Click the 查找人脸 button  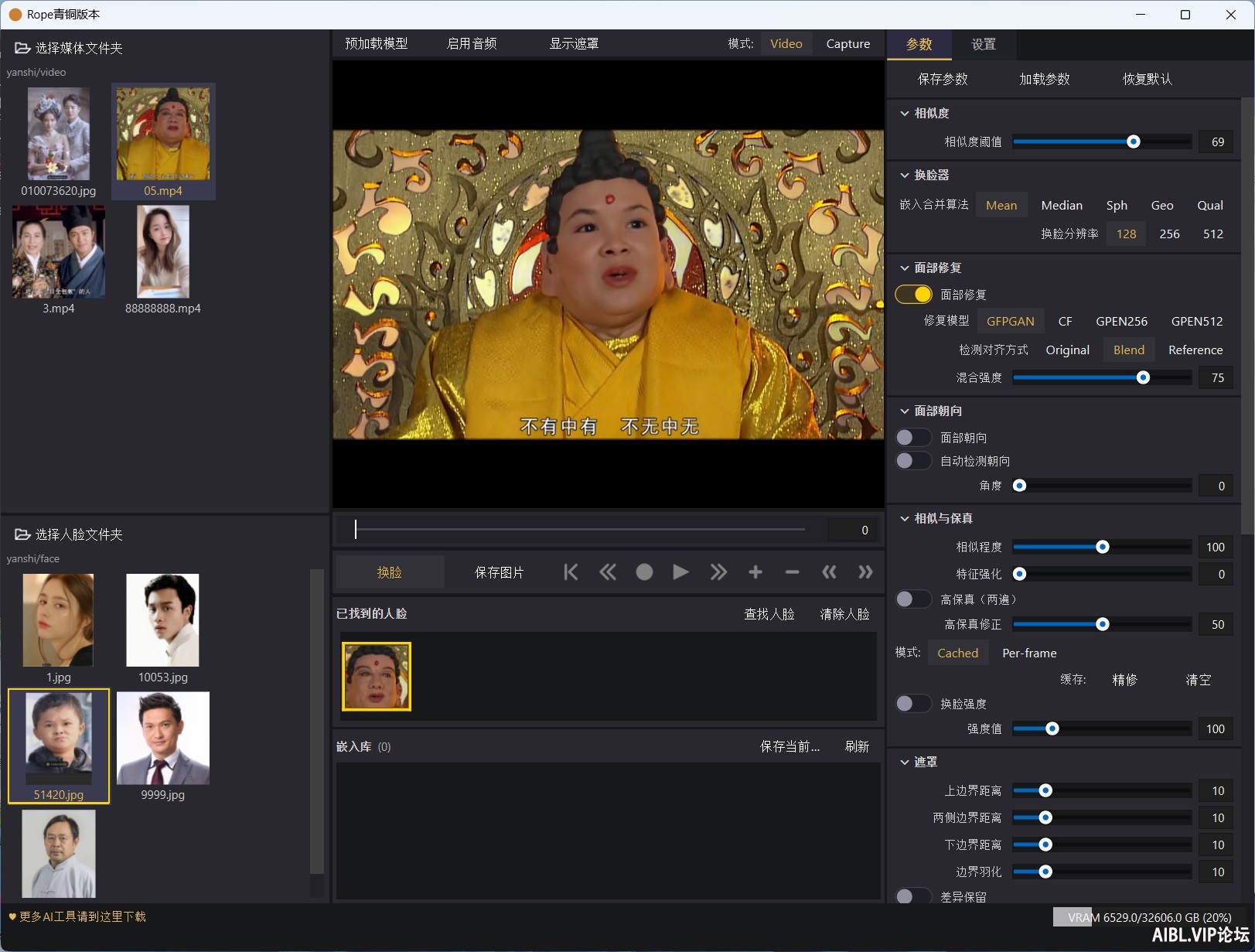point(769,614)
